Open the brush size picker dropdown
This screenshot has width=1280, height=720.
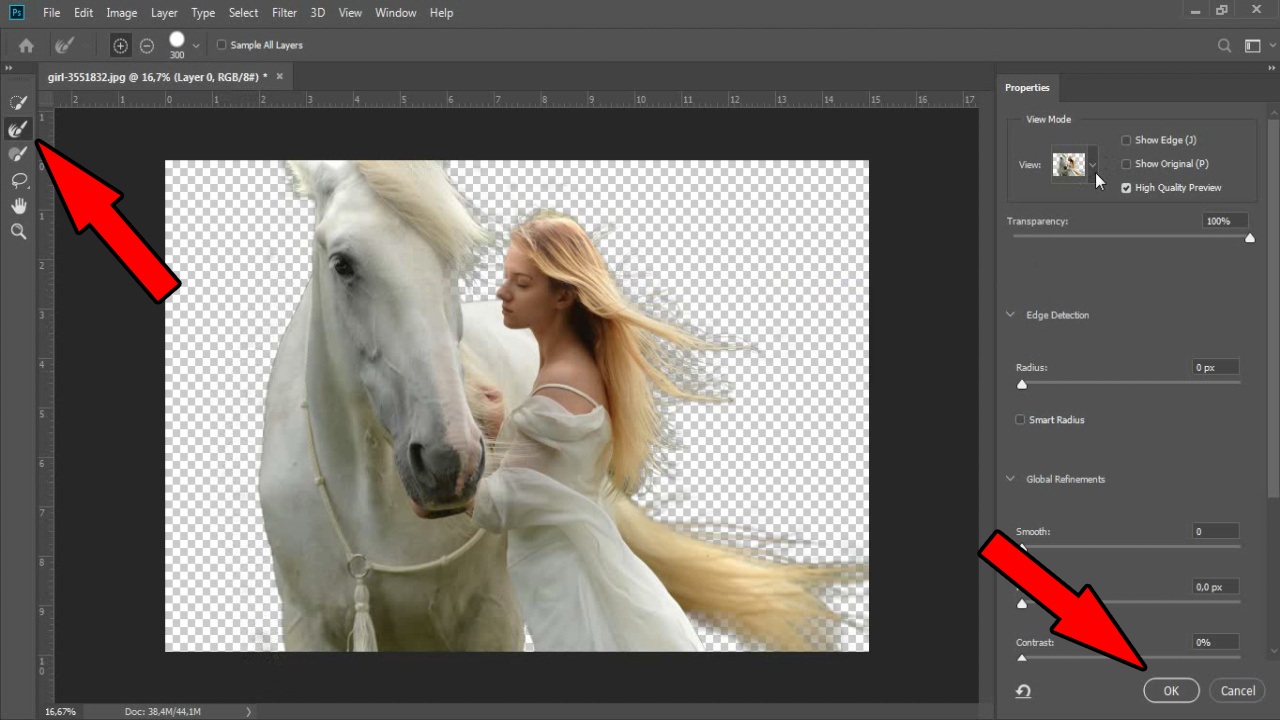click(x=196, y=45)
